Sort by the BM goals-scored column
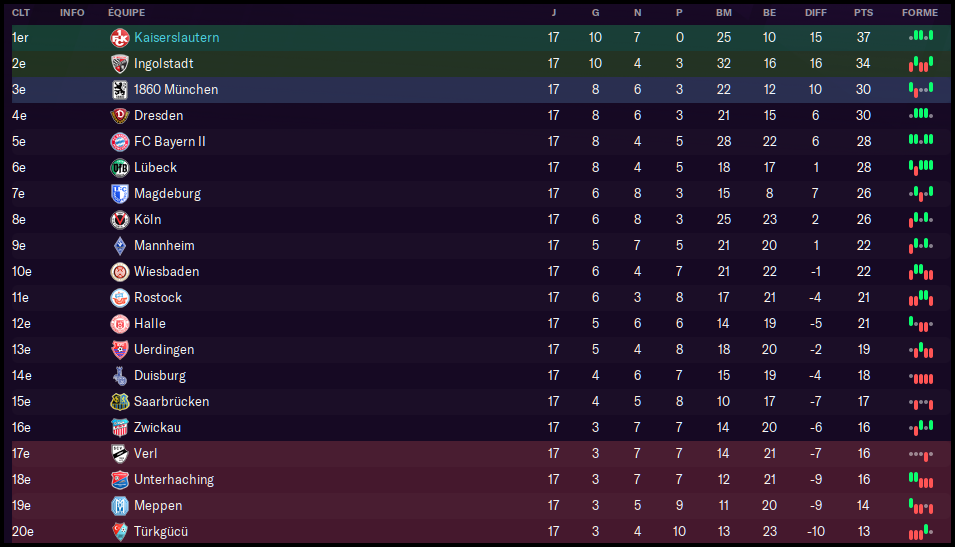 [724, 13]
